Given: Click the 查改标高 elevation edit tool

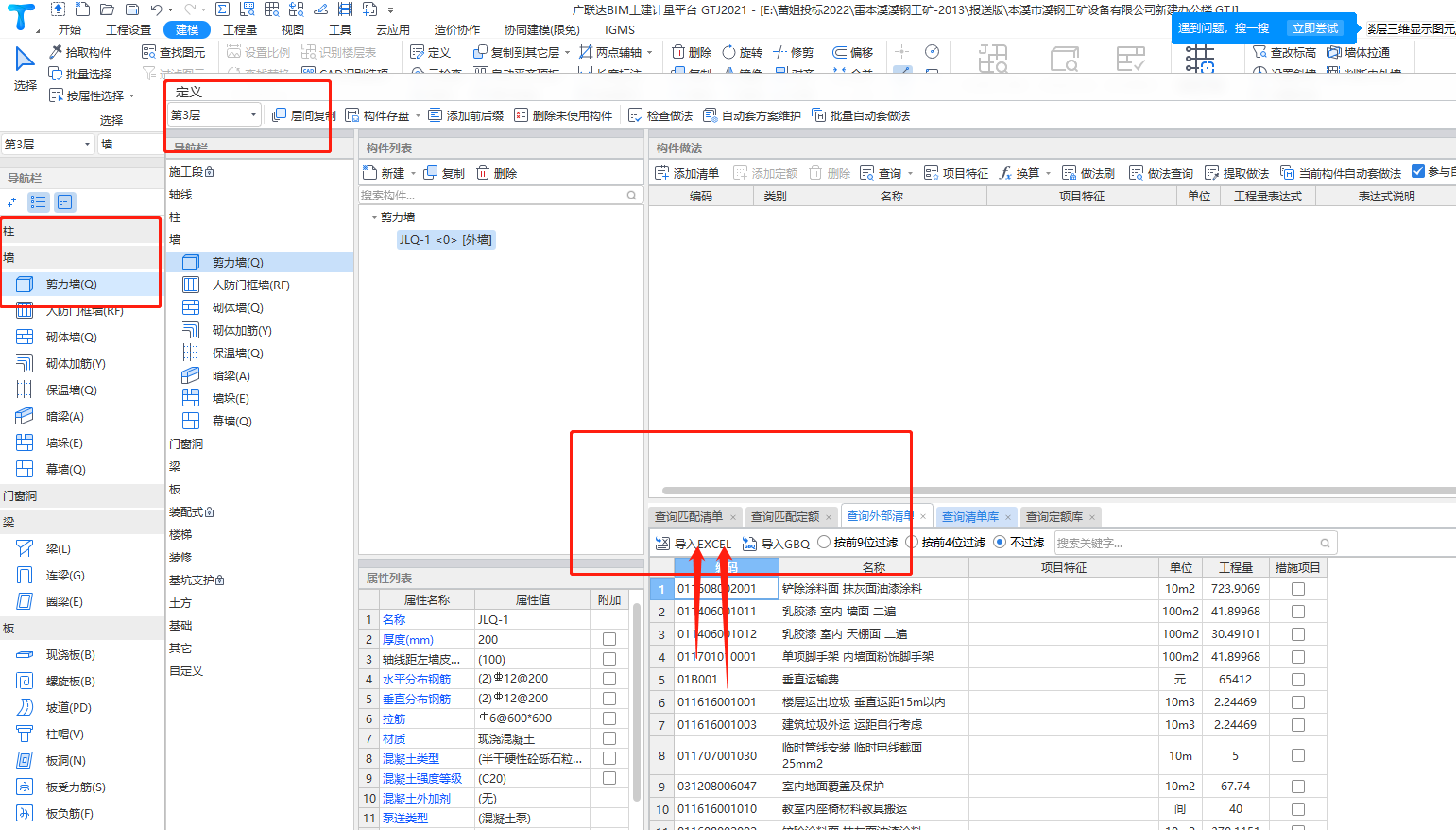Looking at the screenshot, I should click(1284, 52).
